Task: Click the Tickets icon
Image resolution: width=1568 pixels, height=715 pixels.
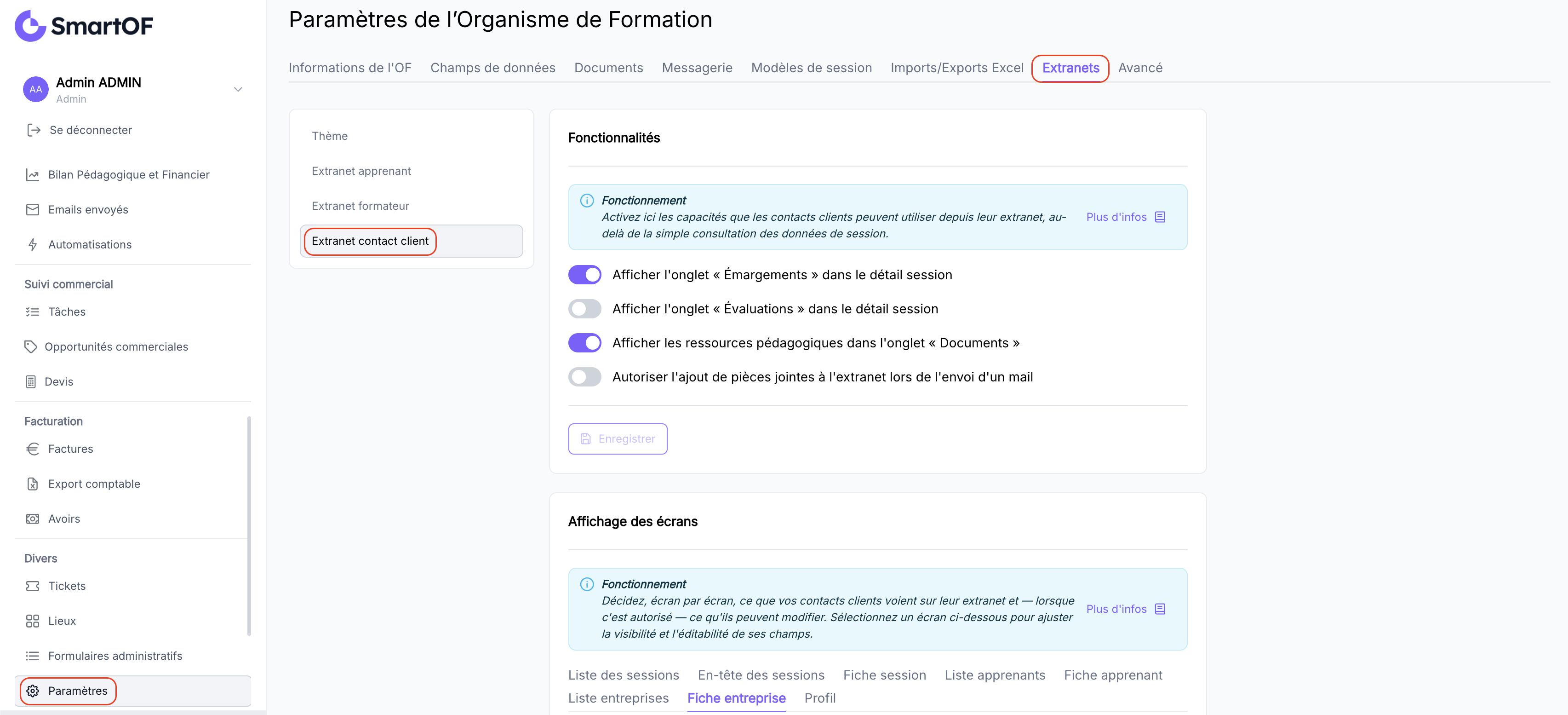Action: [x=32, y=586]
